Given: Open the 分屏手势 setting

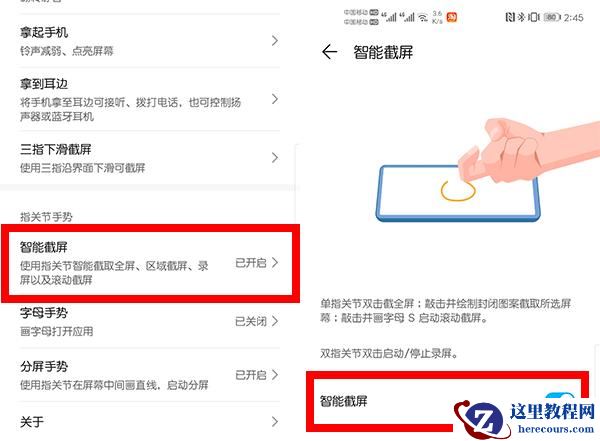Looking at the screenshot, I should tap(150, 375).
